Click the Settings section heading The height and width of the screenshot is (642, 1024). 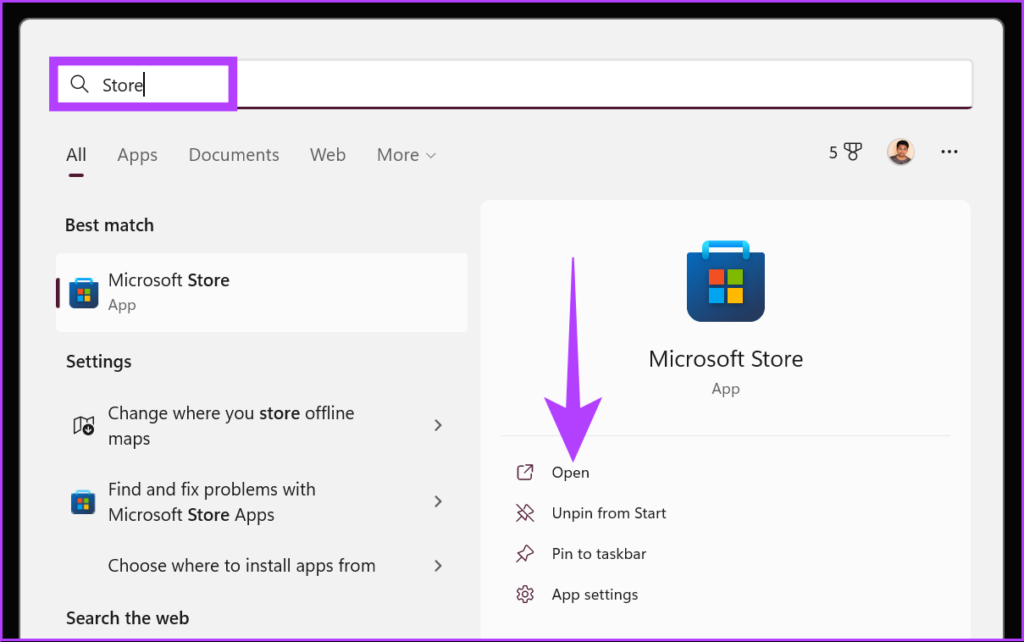point(99,362)
